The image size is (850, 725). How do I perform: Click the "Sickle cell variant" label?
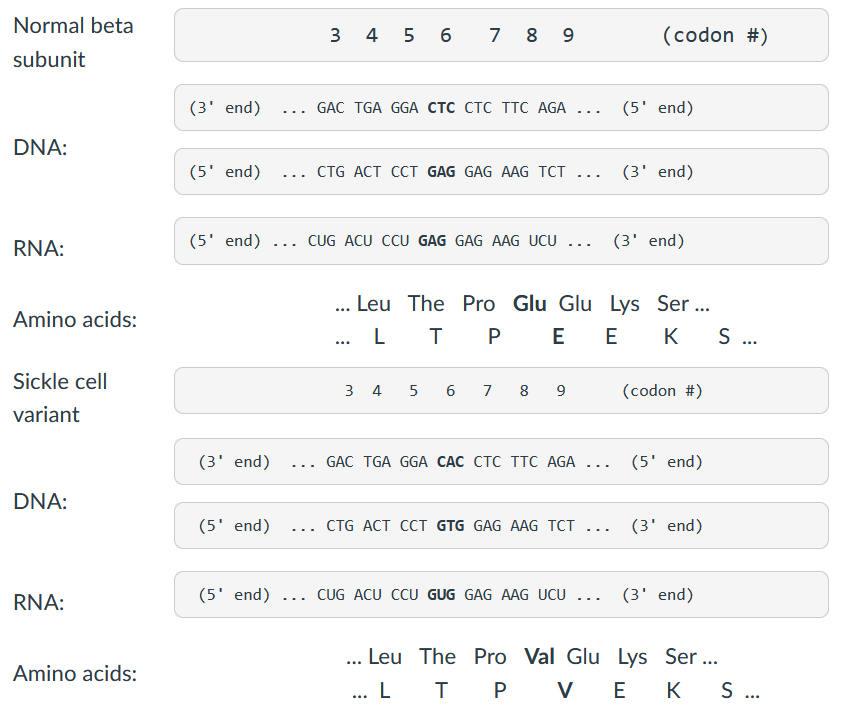(x=60, y=397)
